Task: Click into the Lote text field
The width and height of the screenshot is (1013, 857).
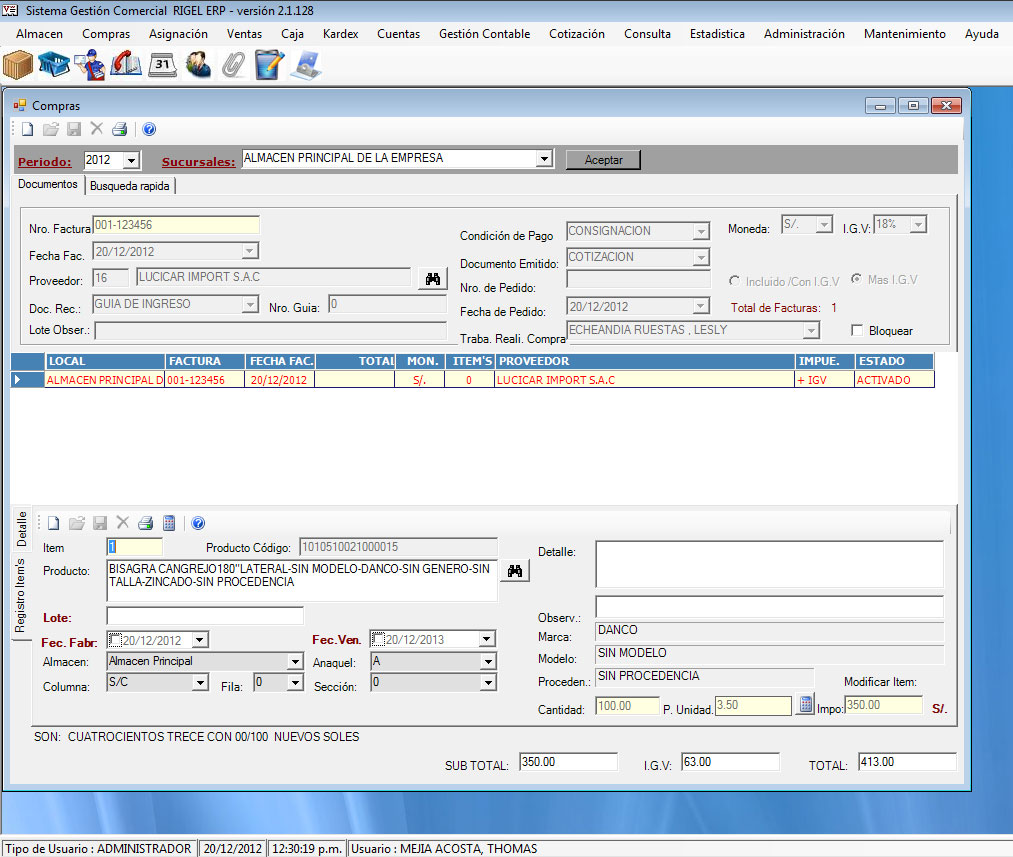Action: 204,616
